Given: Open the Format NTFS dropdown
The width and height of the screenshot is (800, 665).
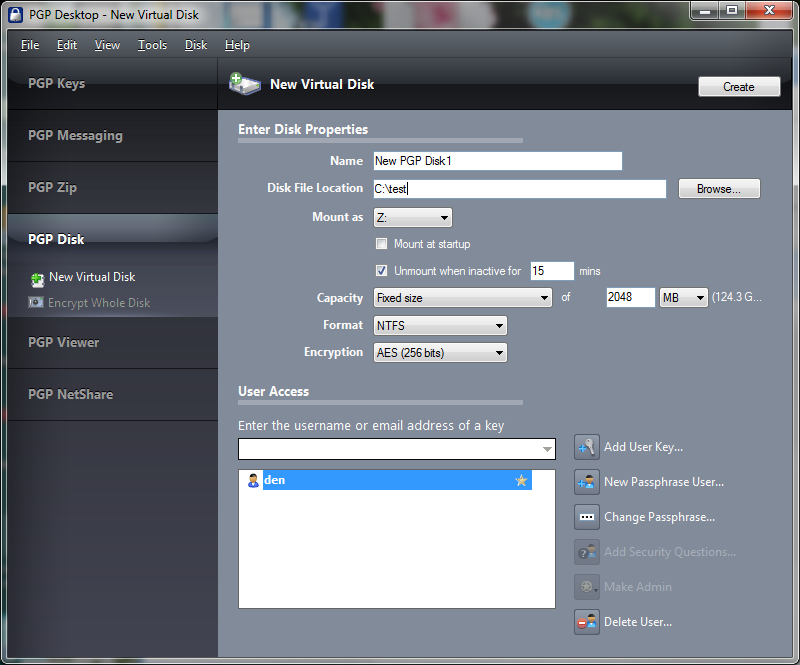Looking at the screenshot, I should 440,325.
